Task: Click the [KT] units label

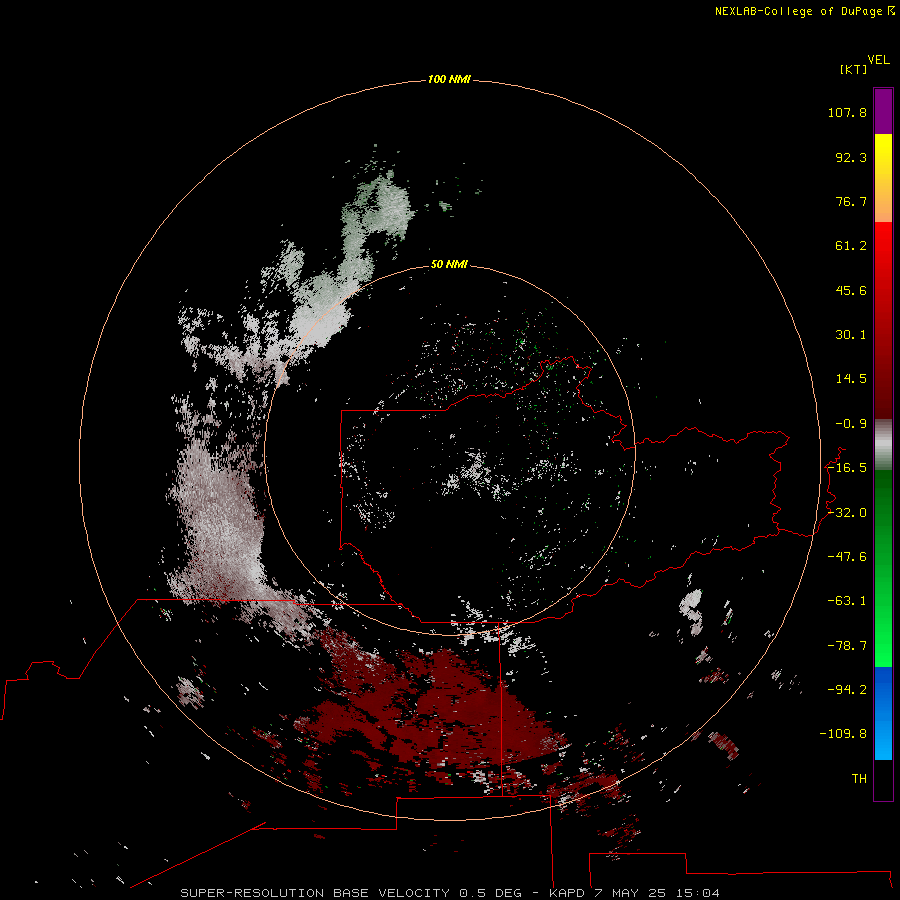Action: tap(853, 69)
